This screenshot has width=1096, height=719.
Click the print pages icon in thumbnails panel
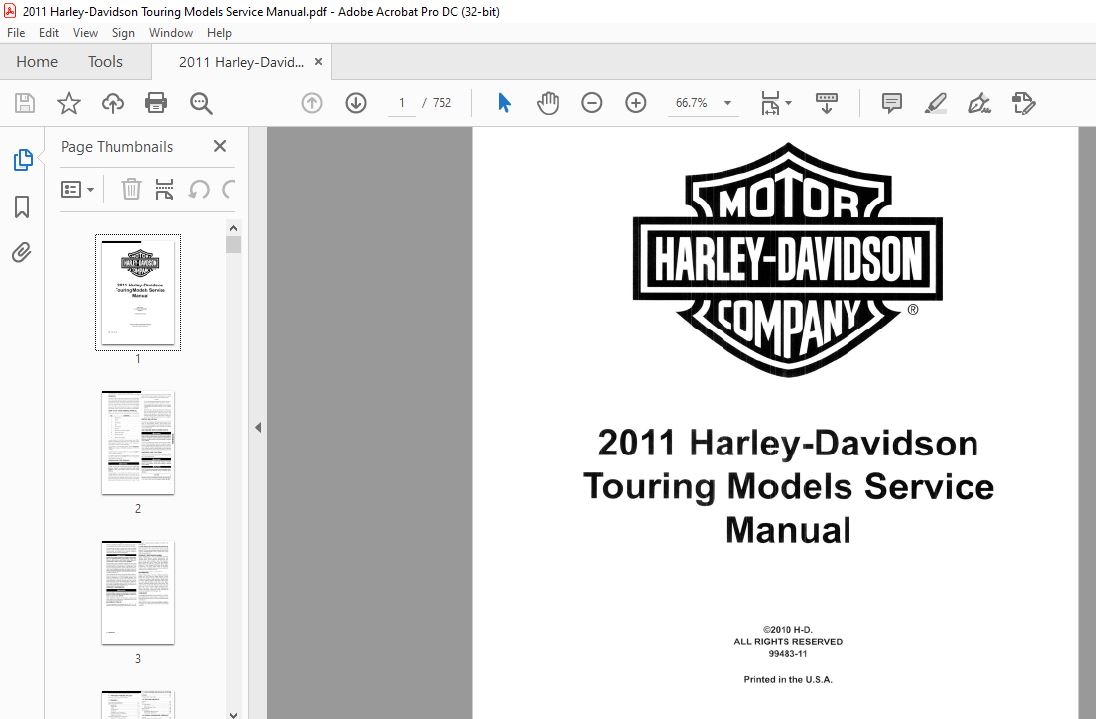(x=164, y=189)
